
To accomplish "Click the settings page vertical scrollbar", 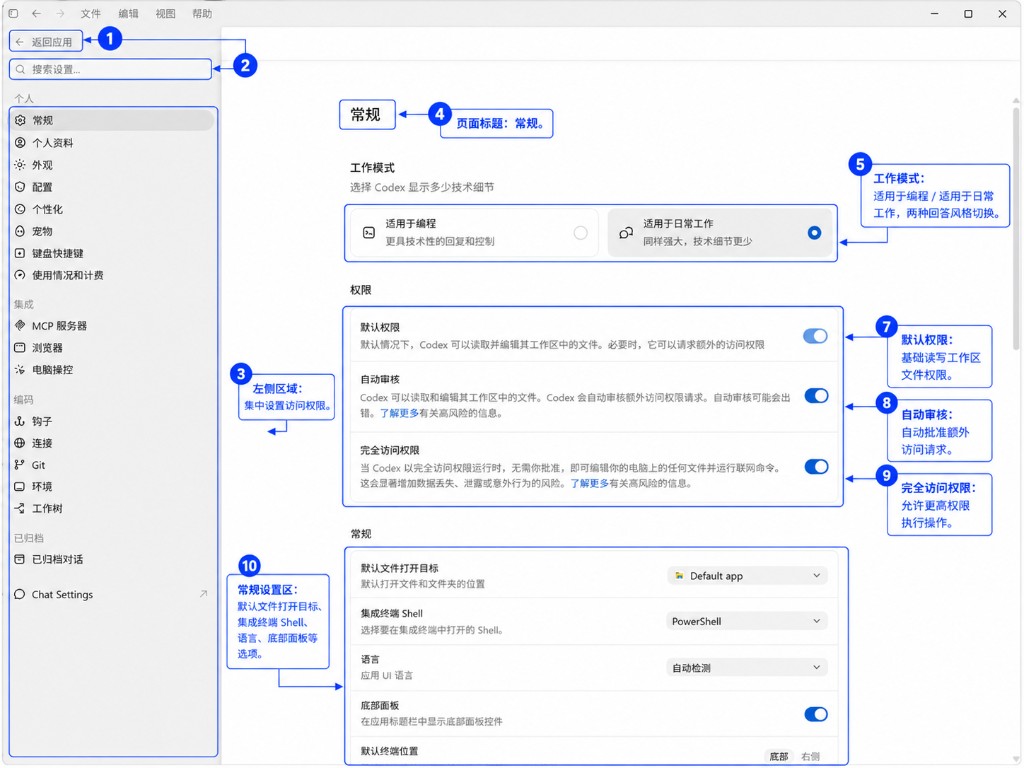I will click(x=1016, y=229).
